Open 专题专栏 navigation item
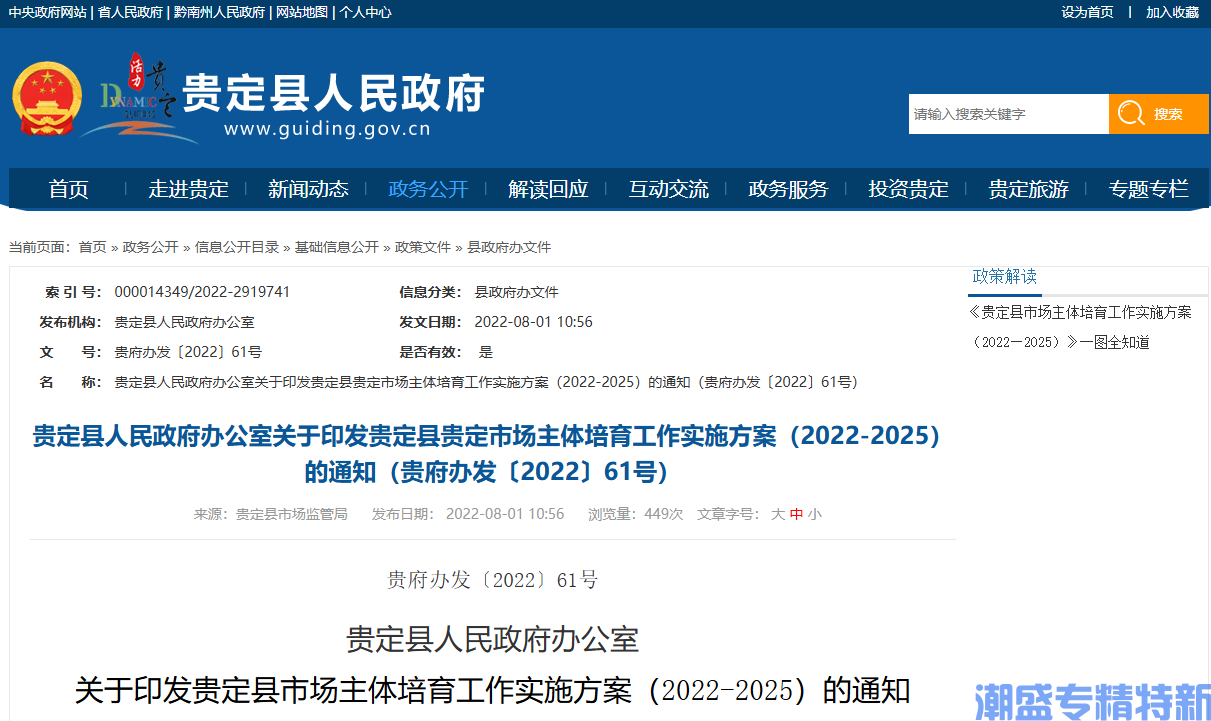This screenshot has height=721, width=1211. (x=1148, y=189)
